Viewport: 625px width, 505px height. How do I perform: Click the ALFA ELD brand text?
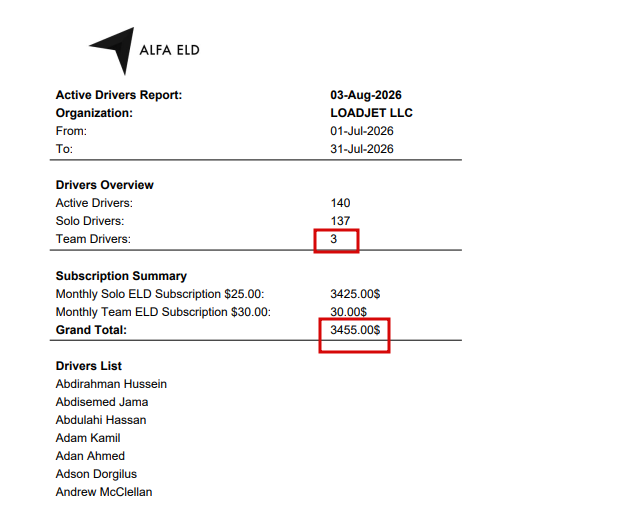coord(169,50)
